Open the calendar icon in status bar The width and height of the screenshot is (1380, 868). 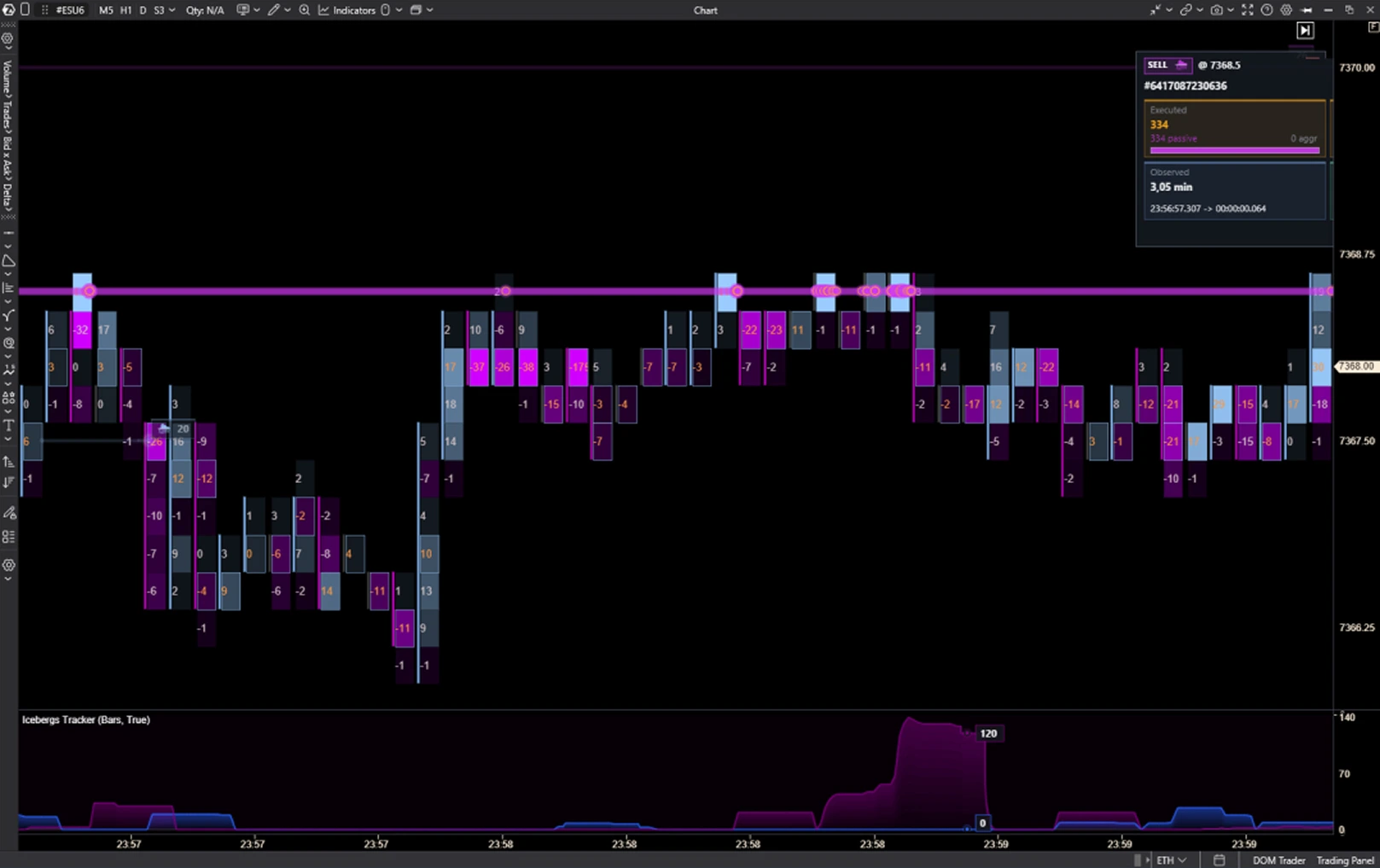click(x=1220, y=860)
